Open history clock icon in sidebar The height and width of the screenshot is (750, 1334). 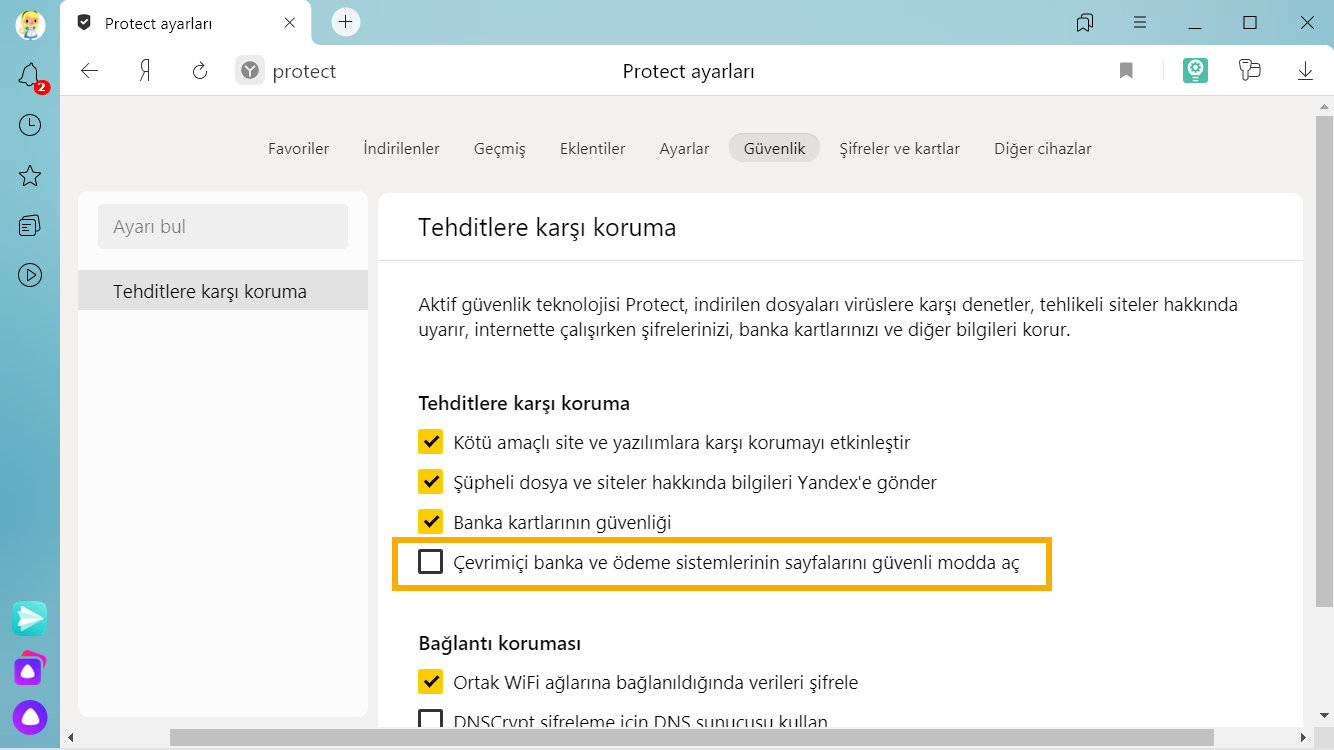[30, 125]
